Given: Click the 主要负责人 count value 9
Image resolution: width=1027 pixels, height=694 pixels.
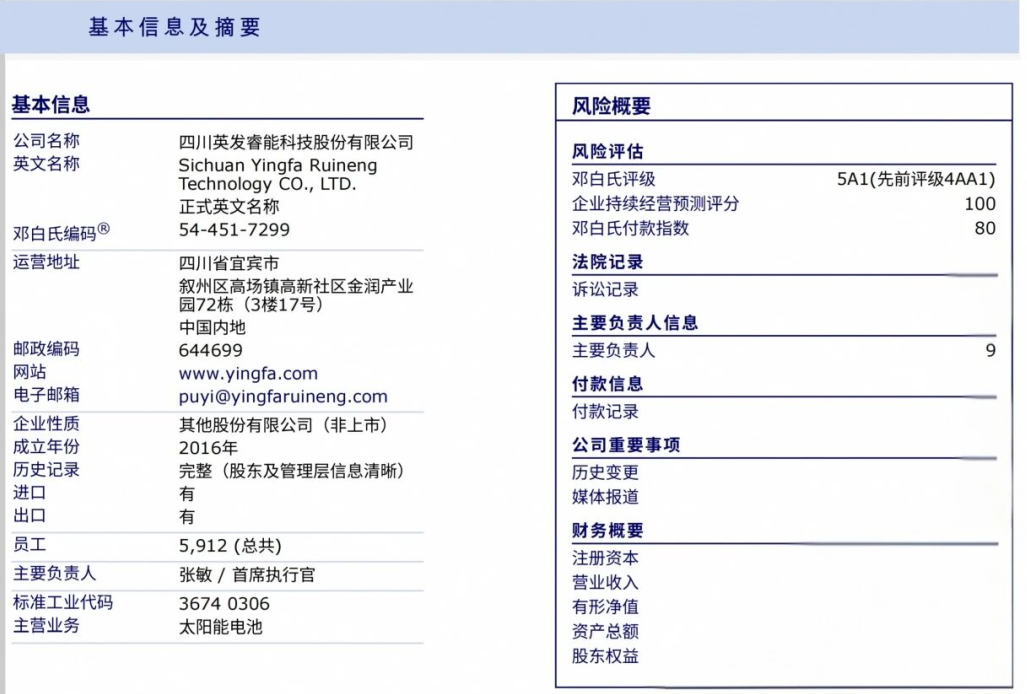Looking at the screenshot, I should (x=990, y=350).
